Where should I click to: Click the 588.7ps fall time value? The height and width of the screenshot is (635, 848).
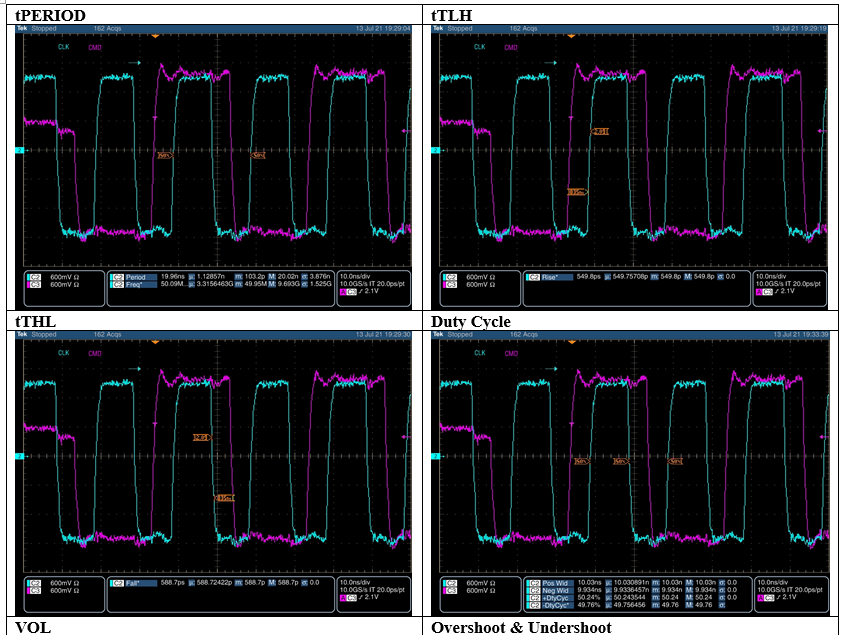pos(173,583)
